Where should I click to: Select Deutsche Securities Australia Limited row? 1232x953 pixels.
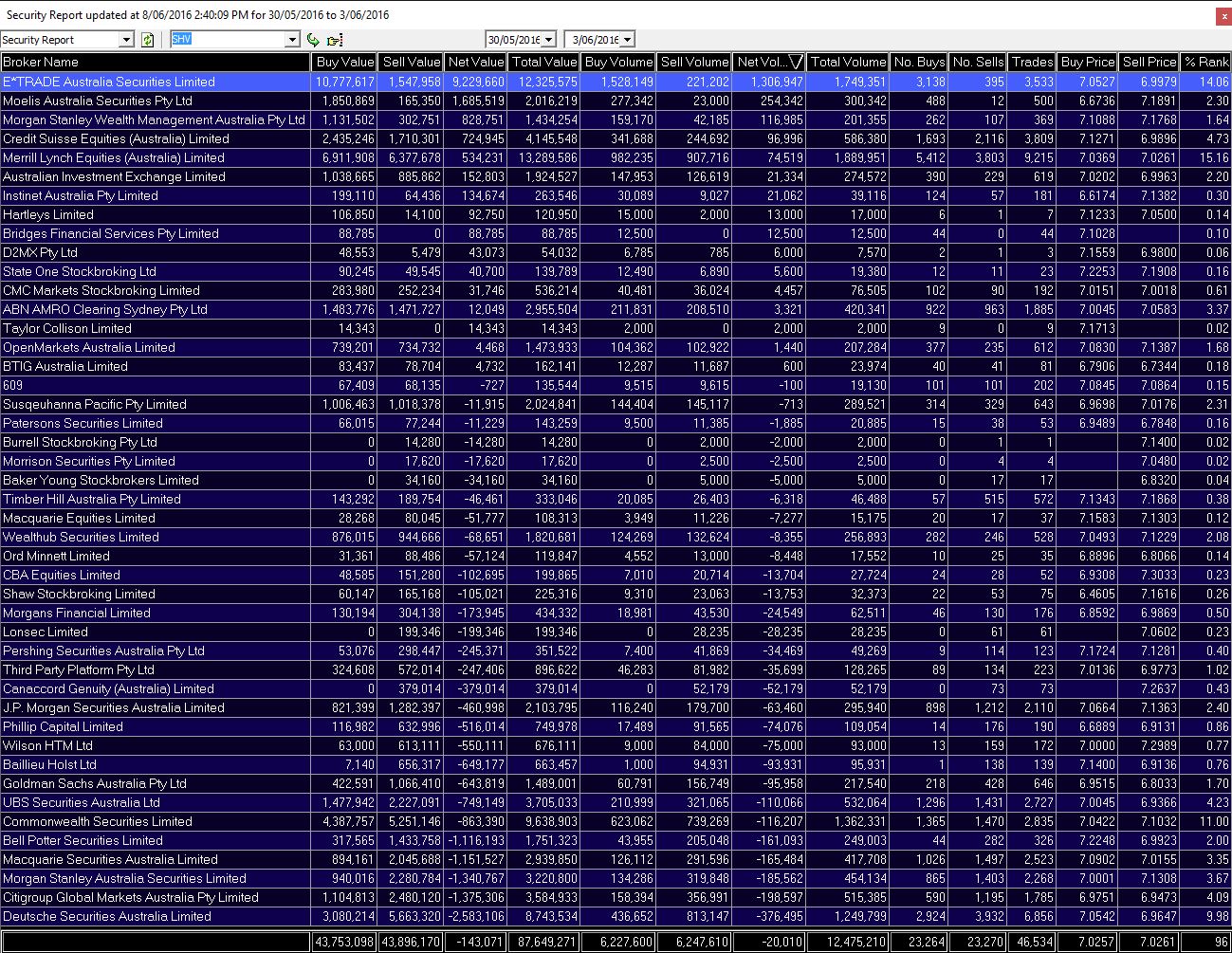pyautogui.click(x=616, y=916)
